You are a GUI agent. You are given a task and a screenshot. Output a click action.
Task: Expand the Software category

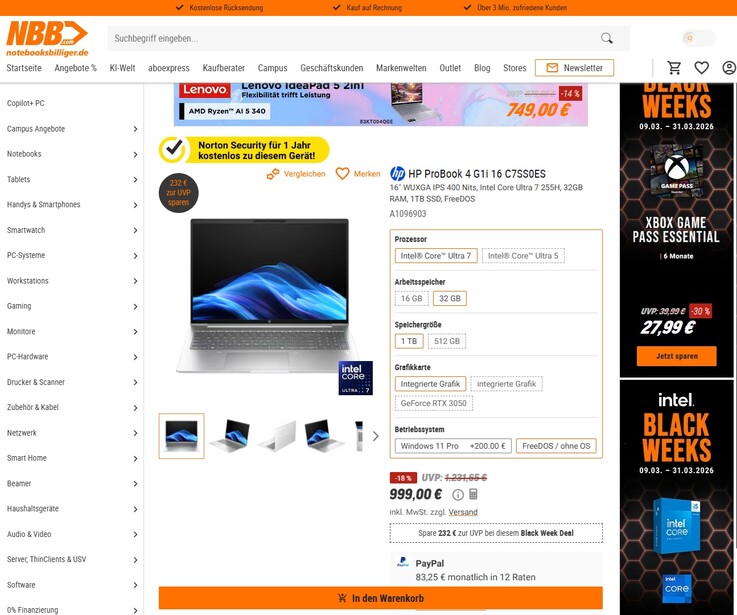[x=135, y=585]
